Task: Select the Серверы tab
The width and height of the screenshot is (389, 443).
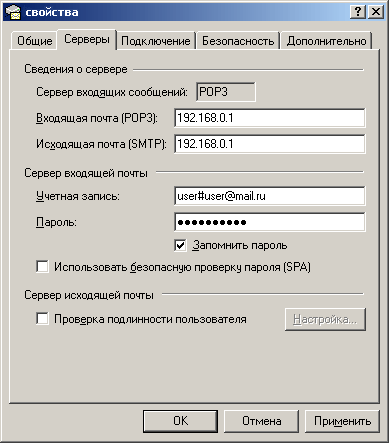Action: click(87, 39)
